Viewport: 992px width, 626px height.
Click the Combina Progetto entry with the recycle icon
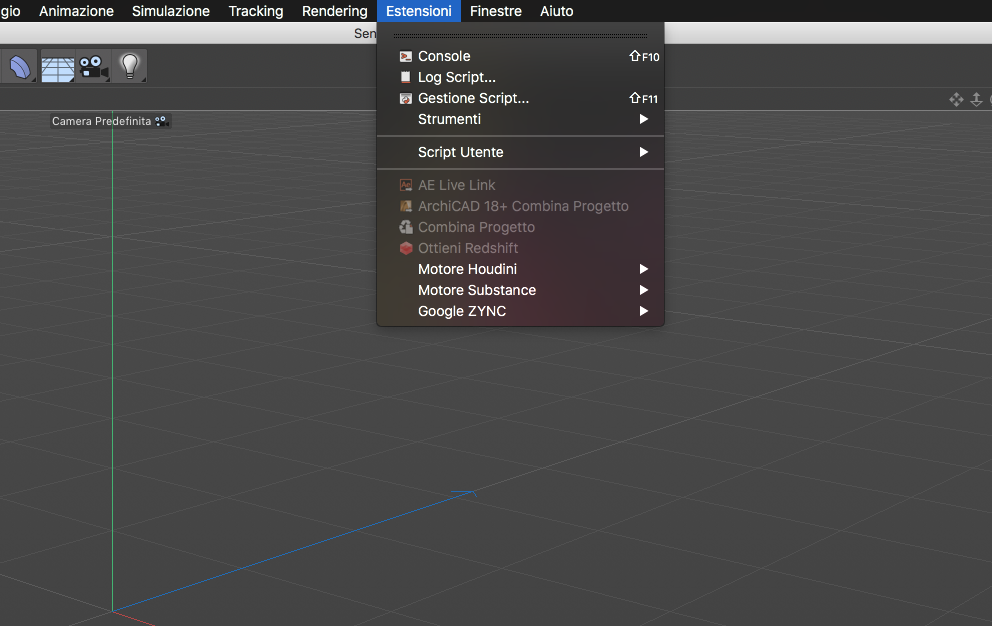tap(520, 227)
